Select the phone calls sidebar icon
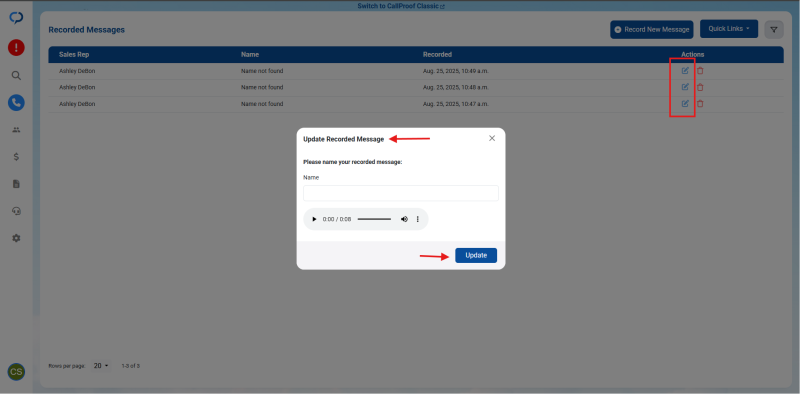800x394 pixels. tap(16, 103)
